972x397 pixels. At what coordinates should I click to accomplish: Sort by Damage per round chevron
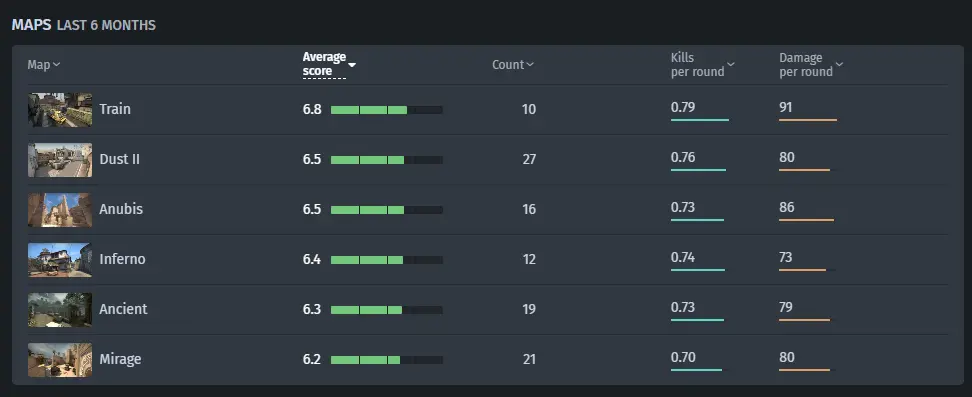[839, 65]
